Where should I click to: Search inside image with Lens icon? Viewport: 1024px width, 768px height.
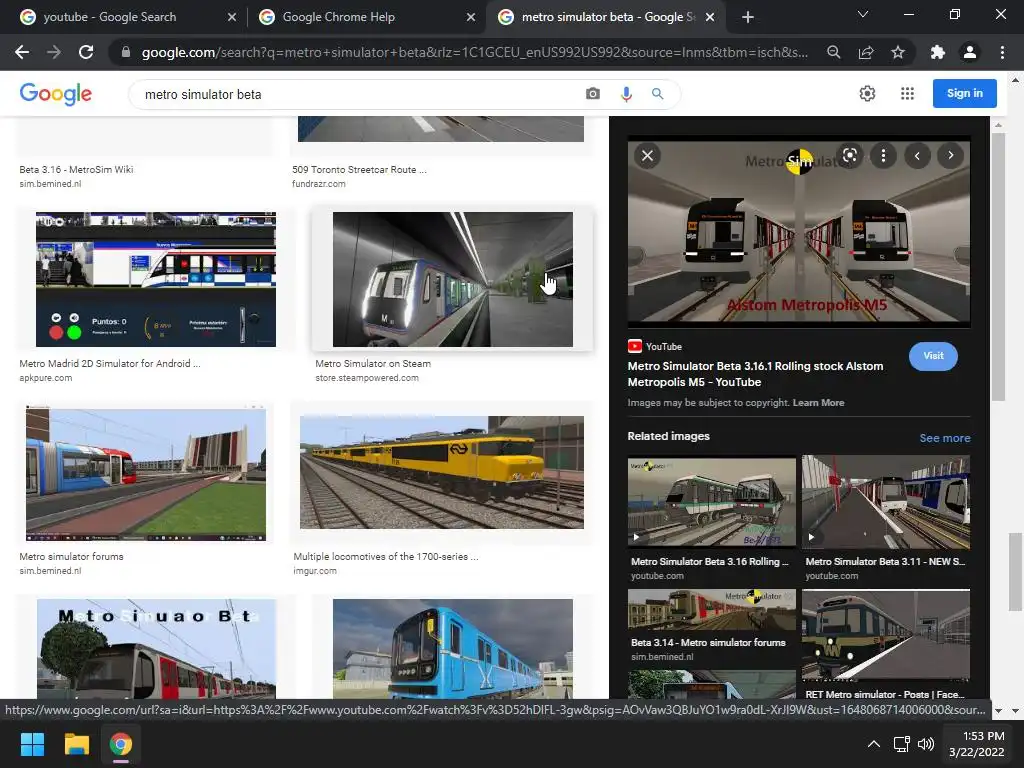850,155
